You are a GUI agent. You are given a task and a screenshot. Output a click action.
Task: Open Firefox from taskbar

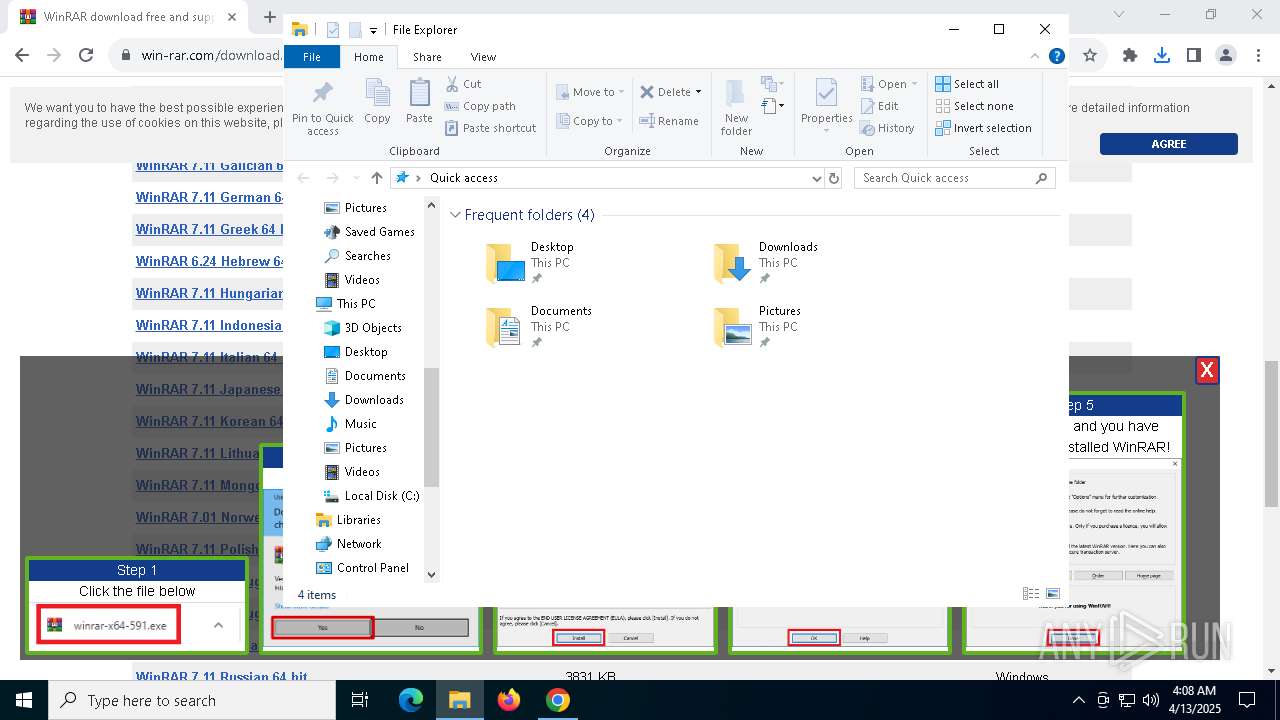[509, 700]
